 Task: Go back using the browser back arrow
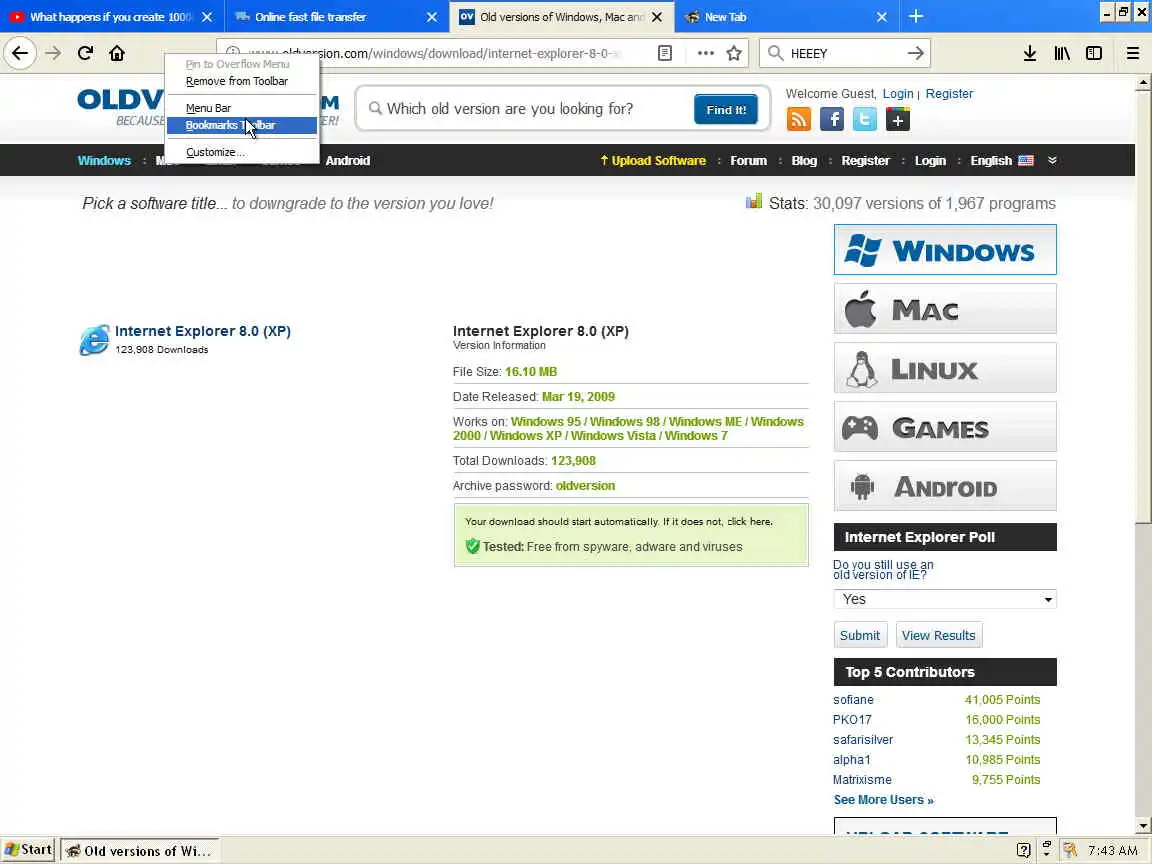coord(20,53)
